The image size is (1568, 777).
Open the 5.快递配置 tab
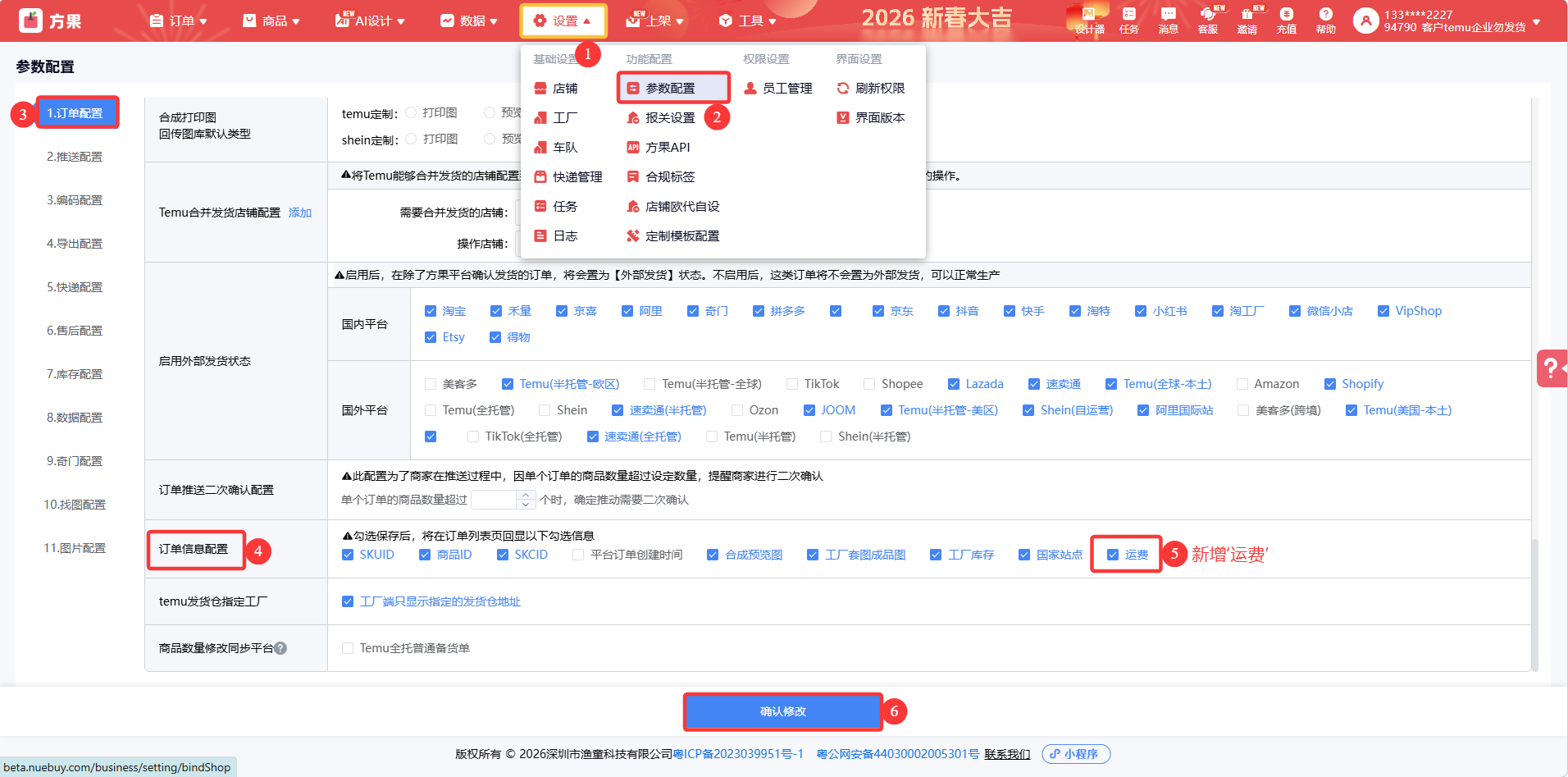(x=75, y=287)
